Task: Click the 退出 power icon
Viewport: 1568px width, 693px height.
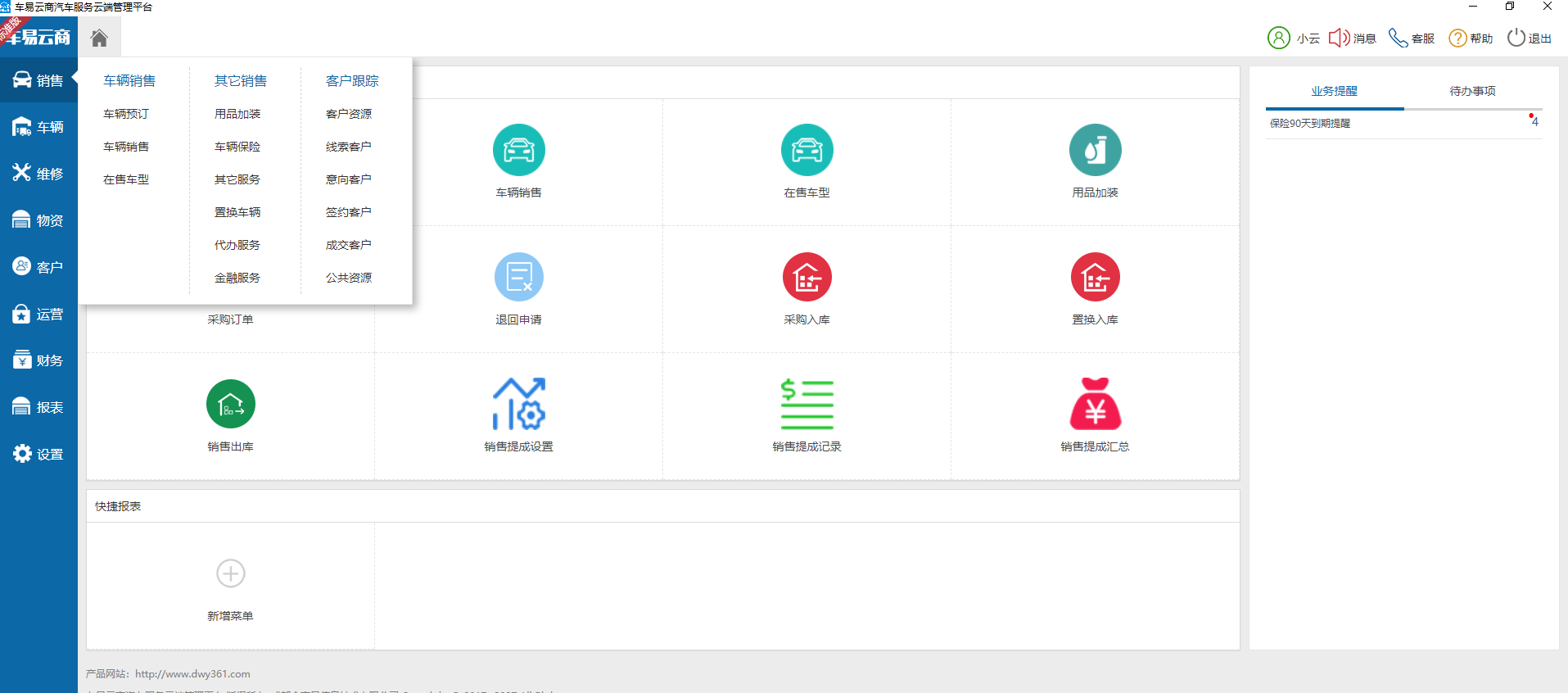Action: (1516, 38)
